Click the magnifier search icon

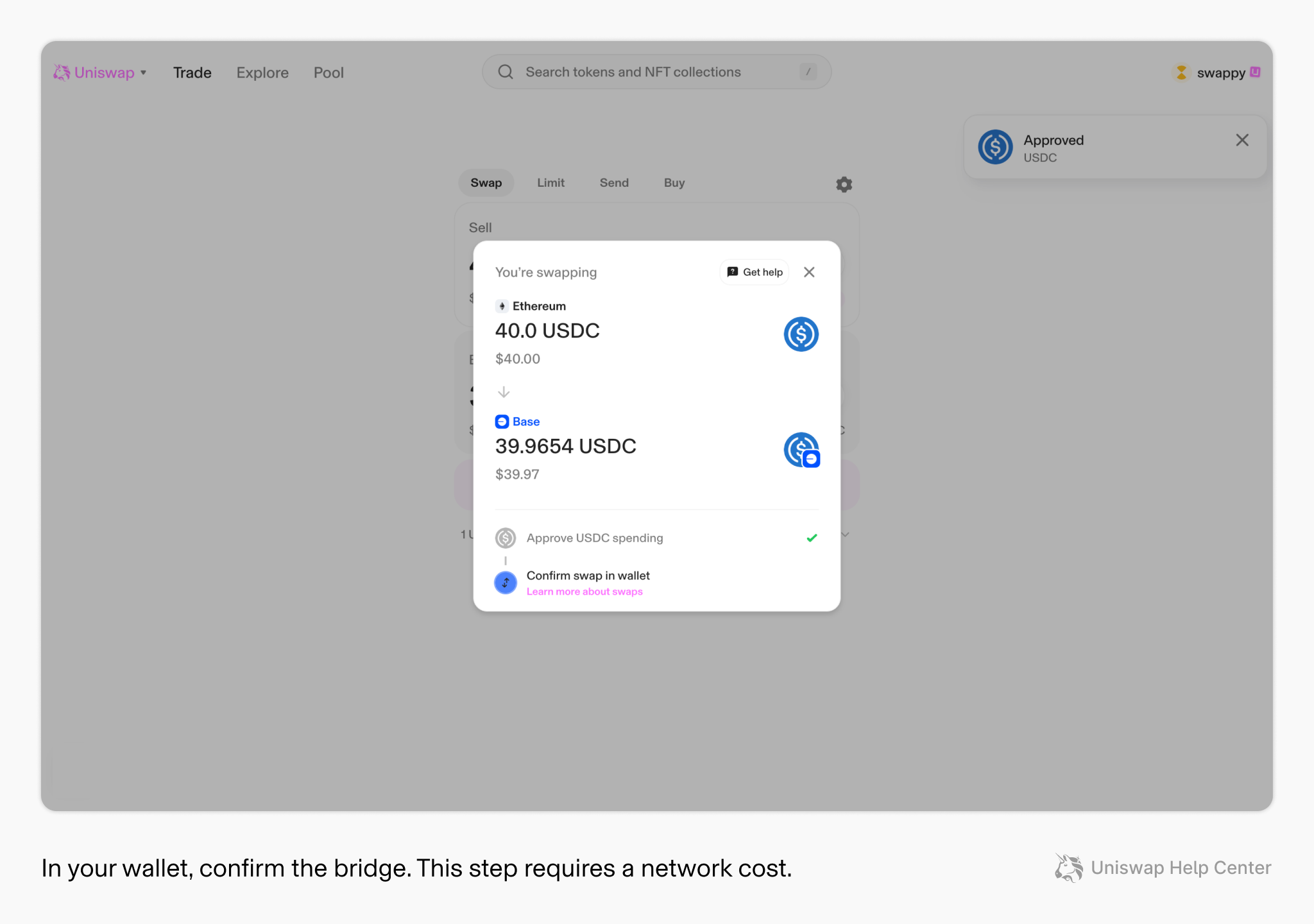pos(506,72)
